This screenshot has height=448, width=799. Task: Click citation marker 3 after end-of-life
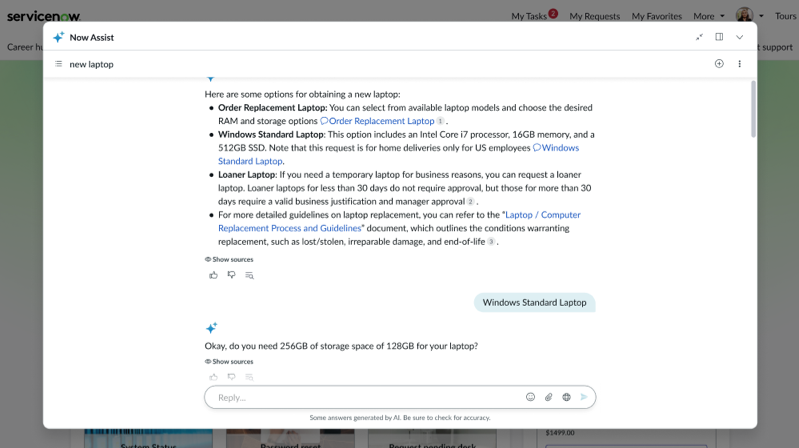[x=491, y=242]
